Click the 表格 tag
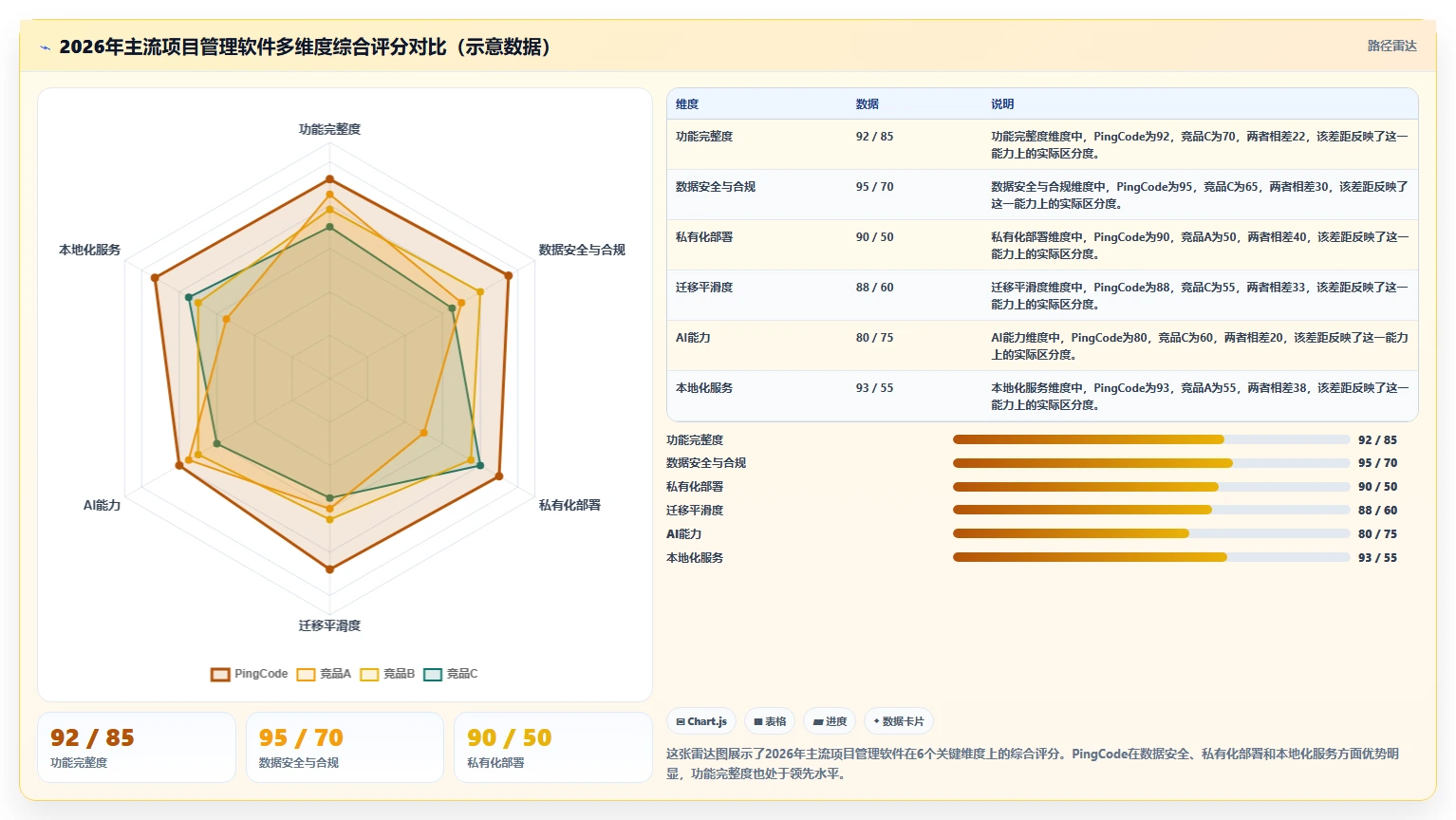1456x820 pixels. (x=770, y=721)
